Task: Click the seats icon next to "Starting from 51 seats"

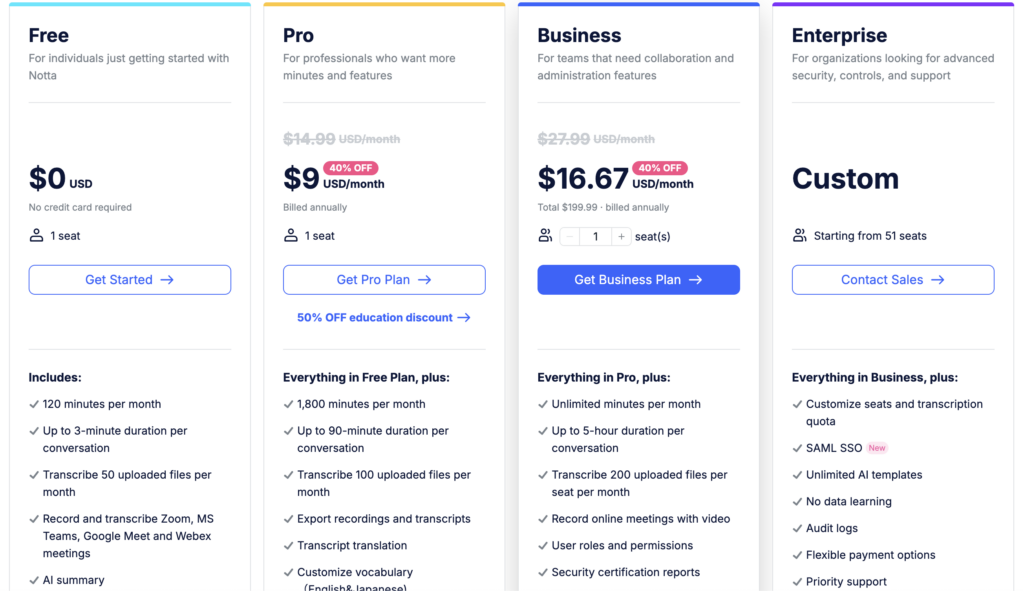Action: [x=798, y=235]
